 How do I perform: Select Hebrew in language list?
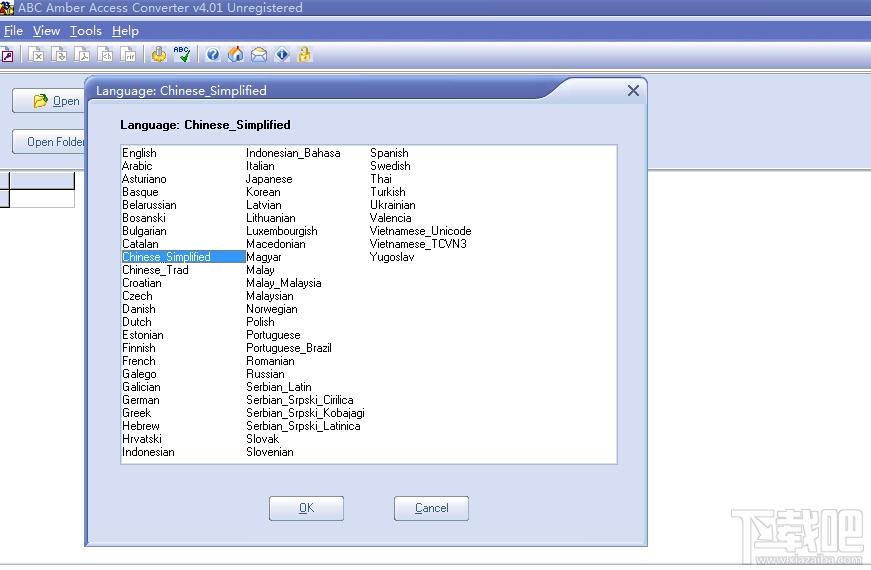click(x=141, y=426)
